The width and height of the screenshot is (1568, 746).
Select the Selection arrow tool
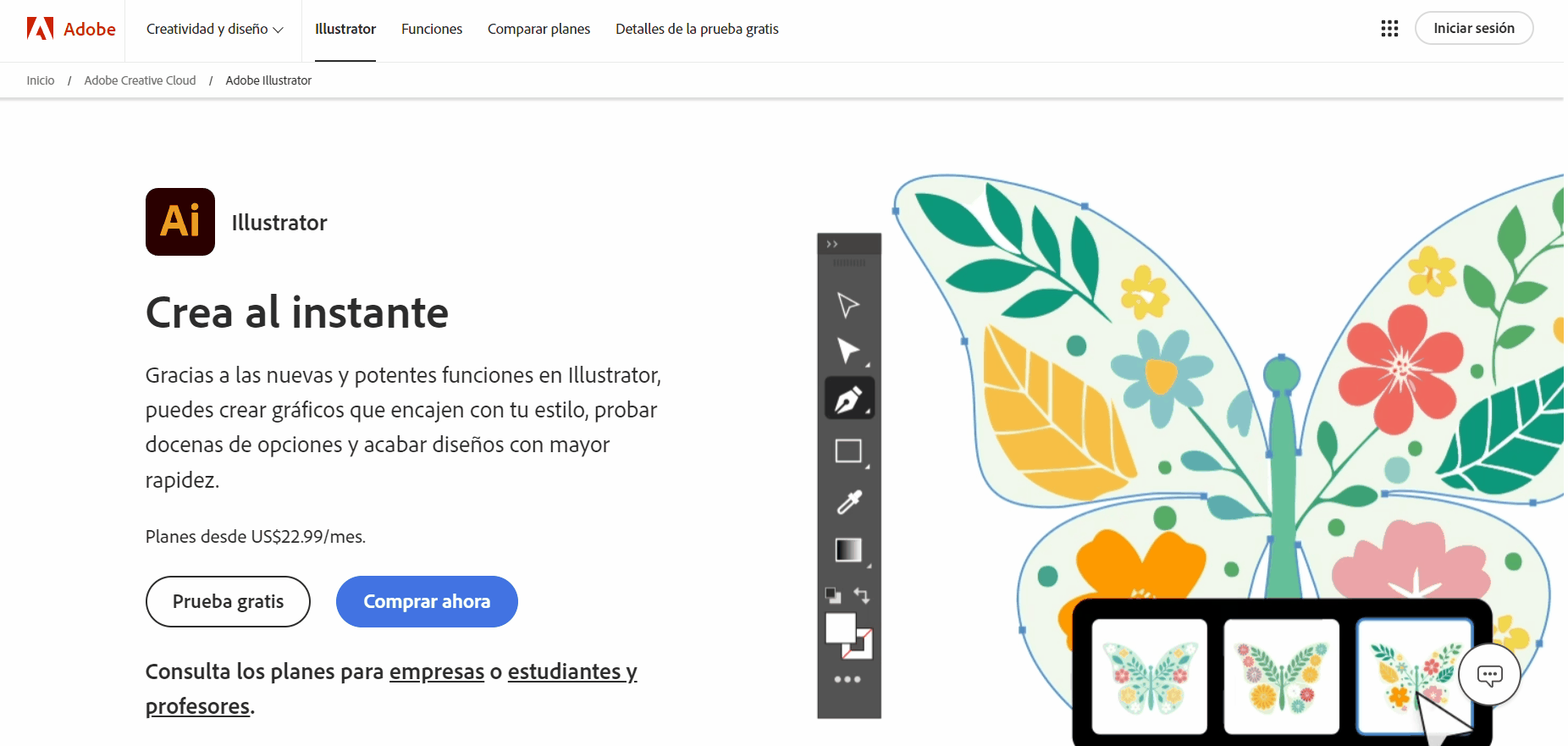(847, 305)
